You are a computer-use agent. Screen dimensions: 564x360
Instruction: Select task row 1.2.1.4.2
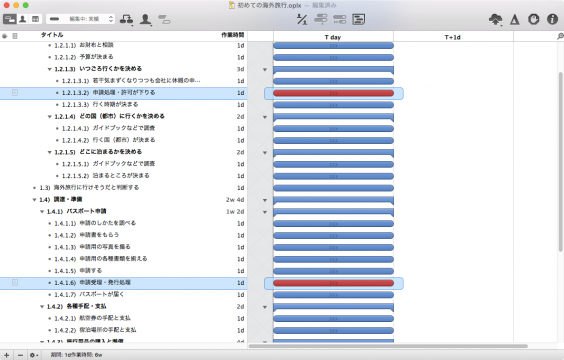pos(123,140)
